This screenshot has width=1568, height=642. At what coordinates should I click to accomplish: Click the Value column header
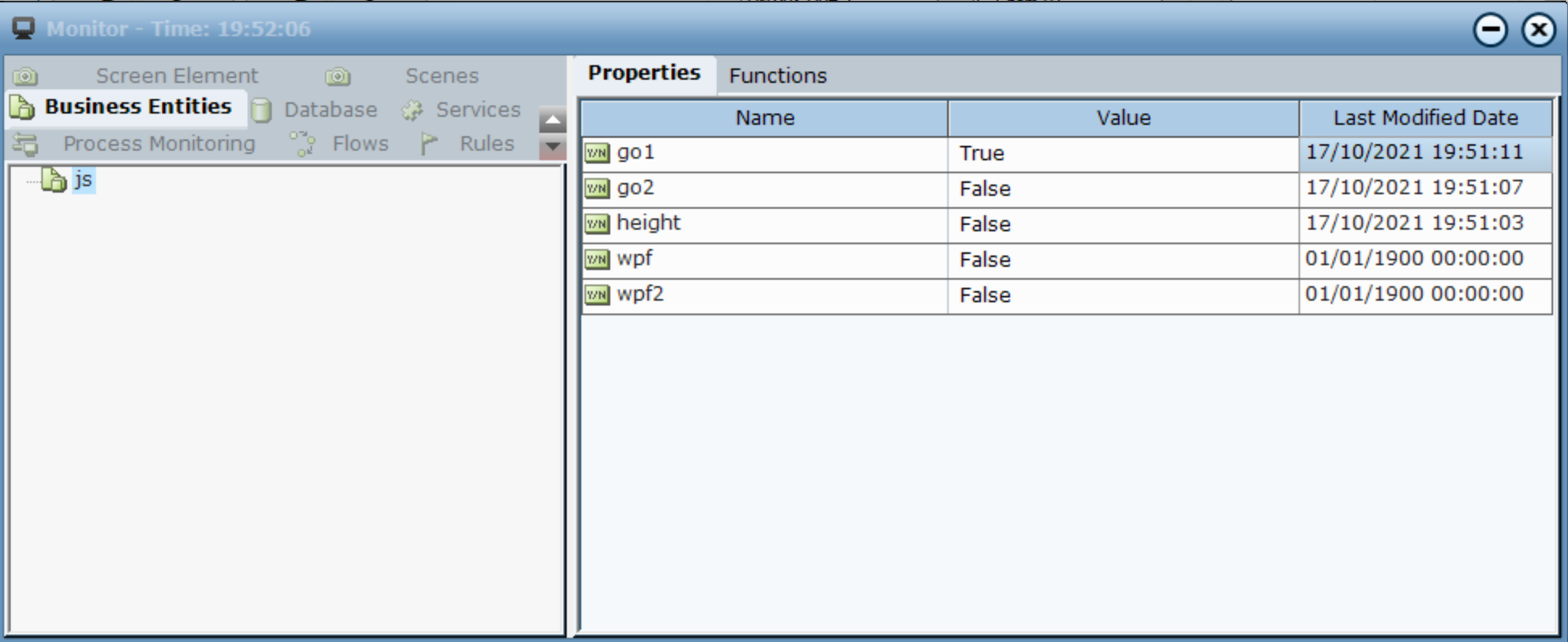(x=1122, y=118)
